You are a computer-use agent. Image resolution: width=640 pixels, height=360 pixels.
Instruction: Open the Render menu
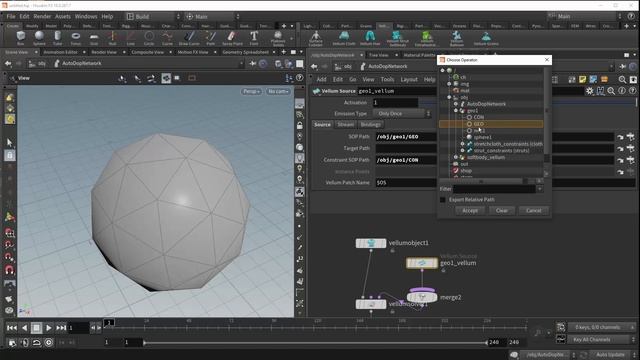(42, 16)
